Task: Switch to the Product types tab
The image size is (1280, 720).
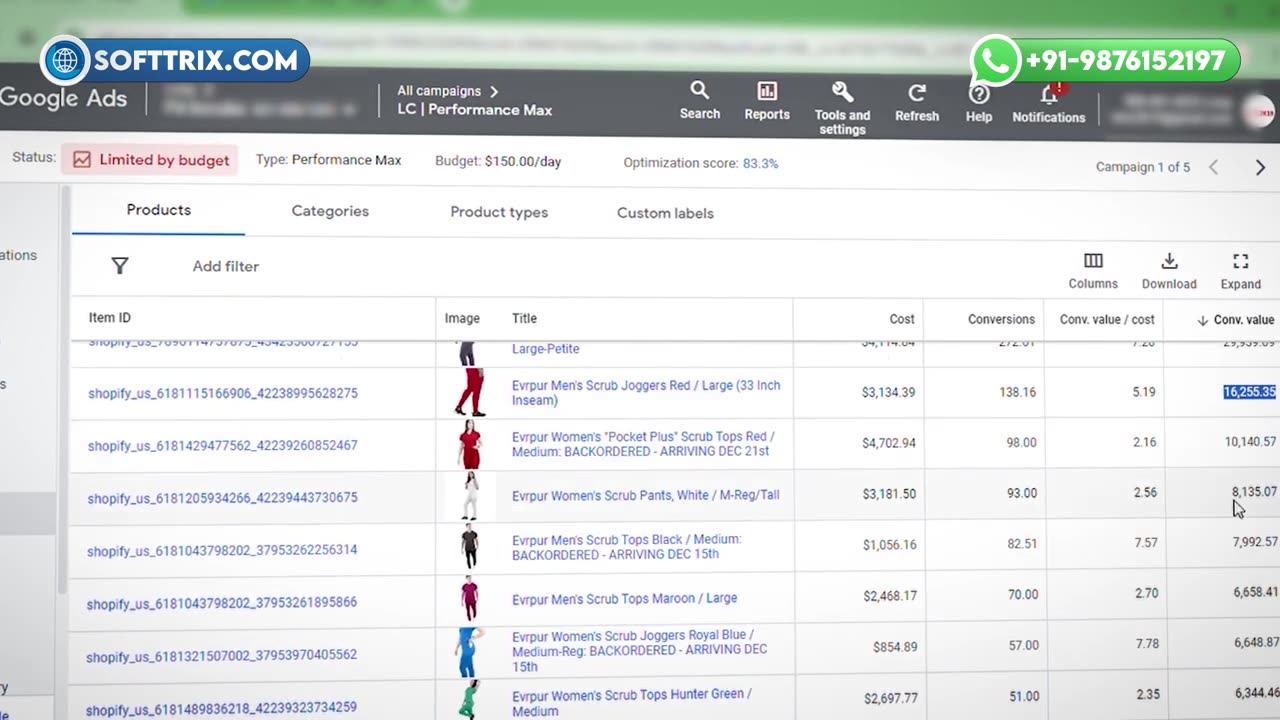Action: point(499,212)
